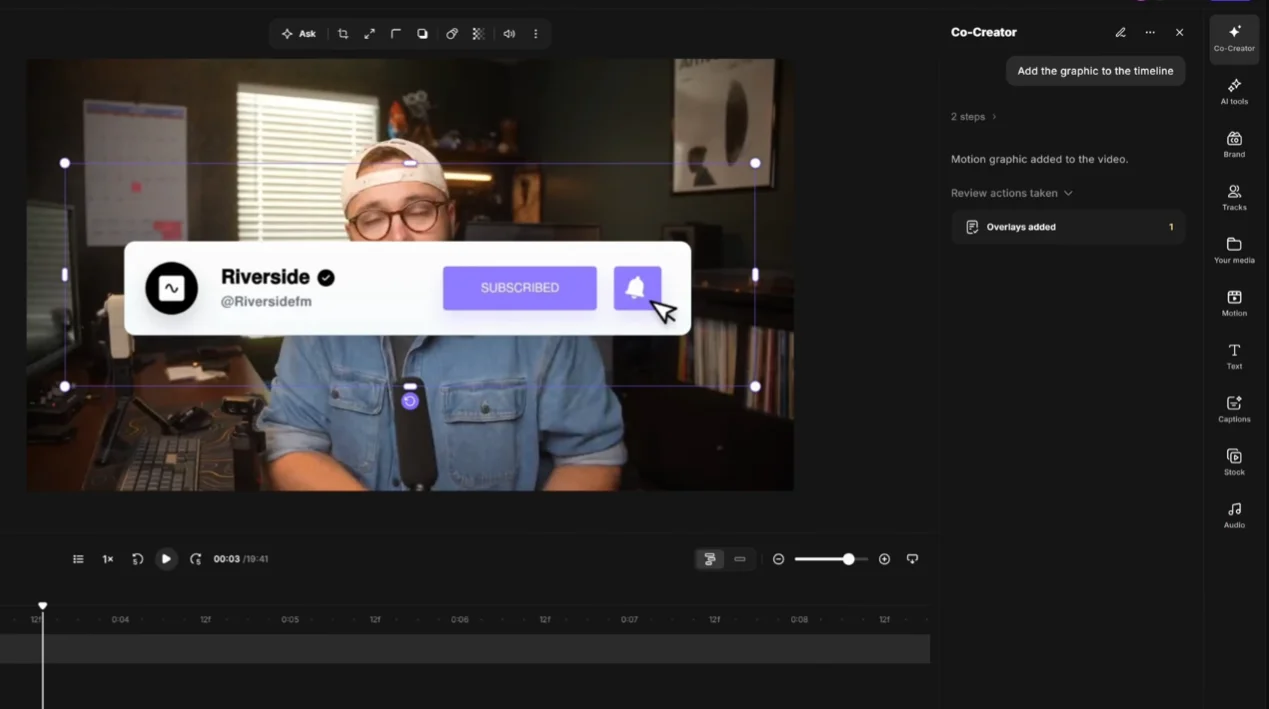Click the '1' count on Overlays added
The height and width of the screenshot is (709, 1269).
tap(1171, 227)
